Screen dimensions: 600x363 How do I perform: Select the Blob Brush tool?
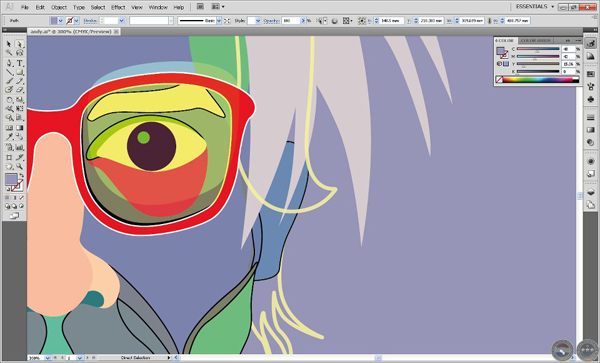point(9,90)
